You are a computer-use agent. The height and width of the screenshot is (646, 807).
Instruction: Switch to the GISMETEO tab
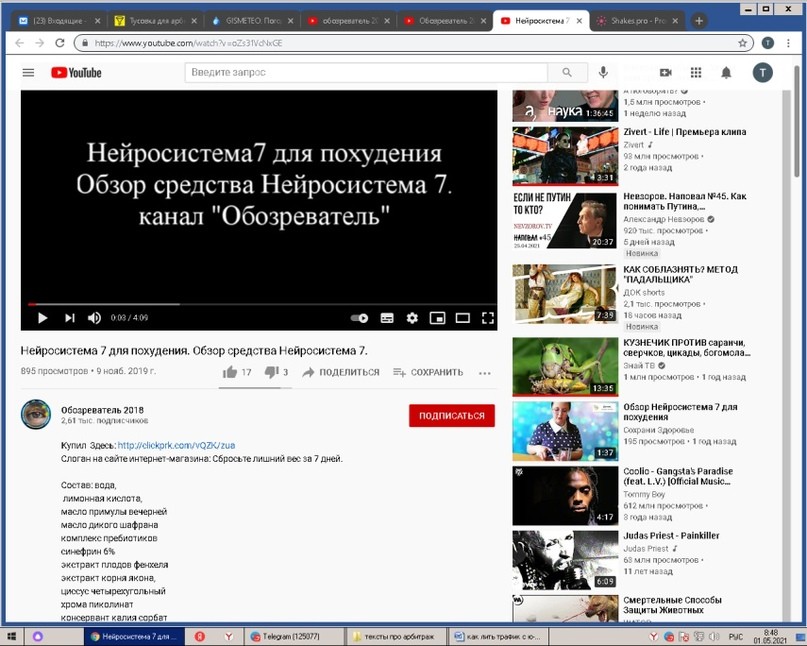point(252,21)
